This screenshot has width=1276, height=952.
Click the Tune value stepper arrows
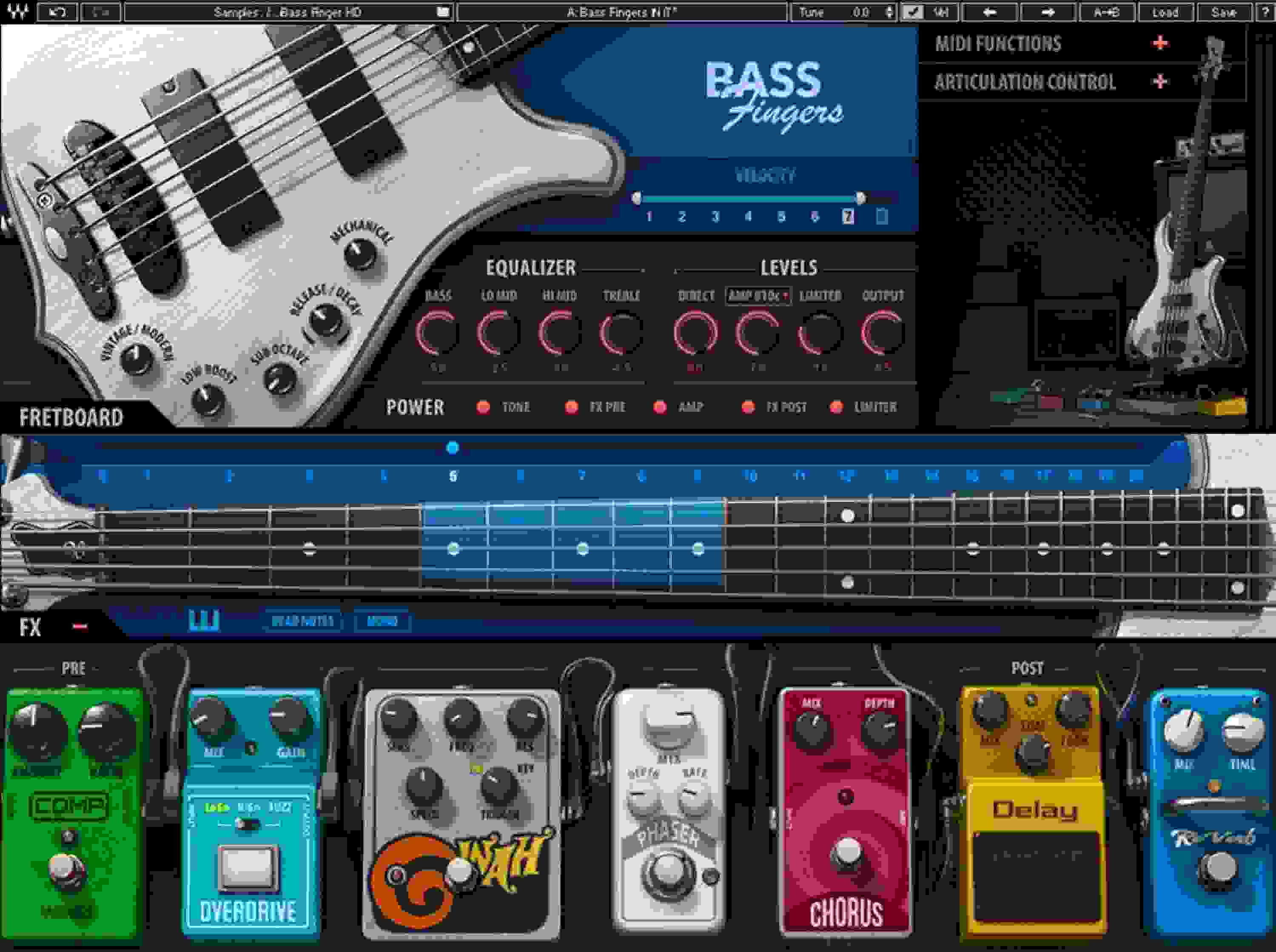point(890,12)
